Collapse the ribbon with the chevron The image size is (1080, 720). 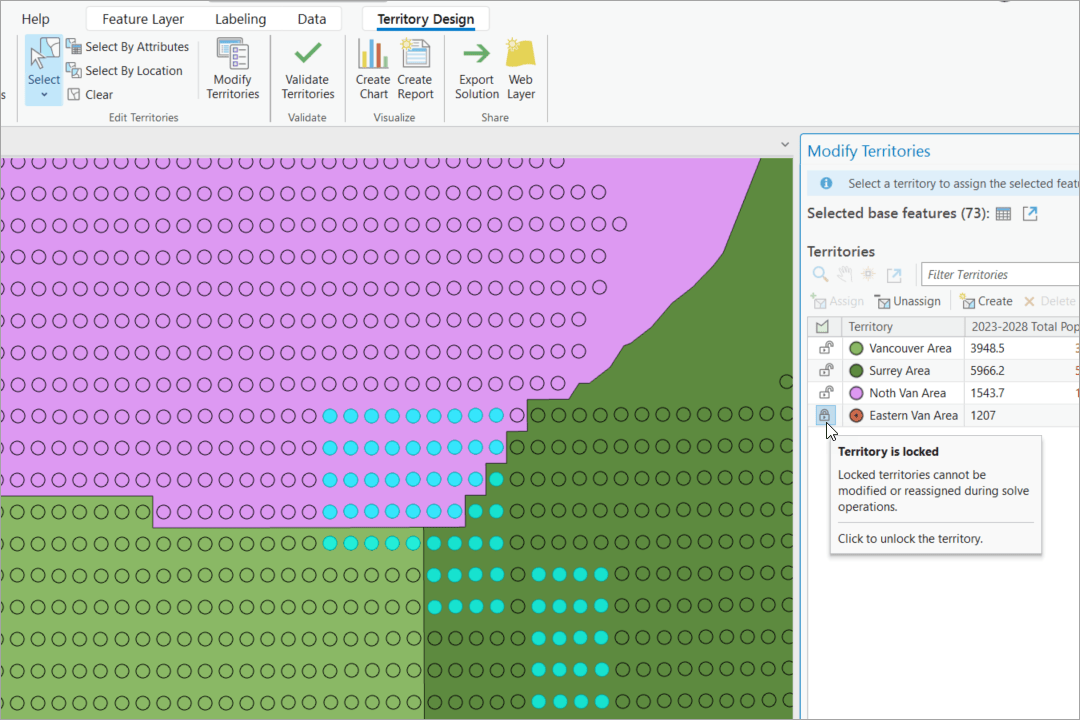(x=785, y=145)
